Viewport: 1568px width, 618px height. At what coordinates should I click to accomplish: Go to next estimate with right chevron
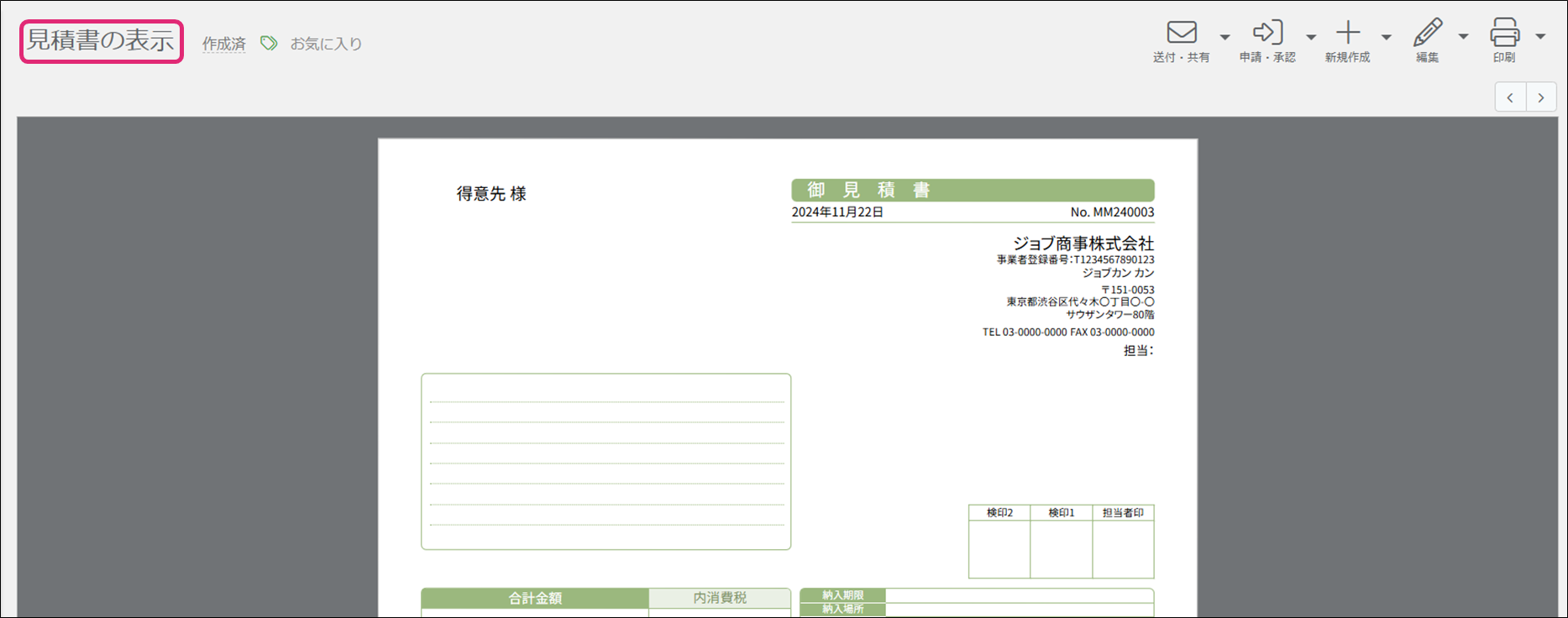1541,97
